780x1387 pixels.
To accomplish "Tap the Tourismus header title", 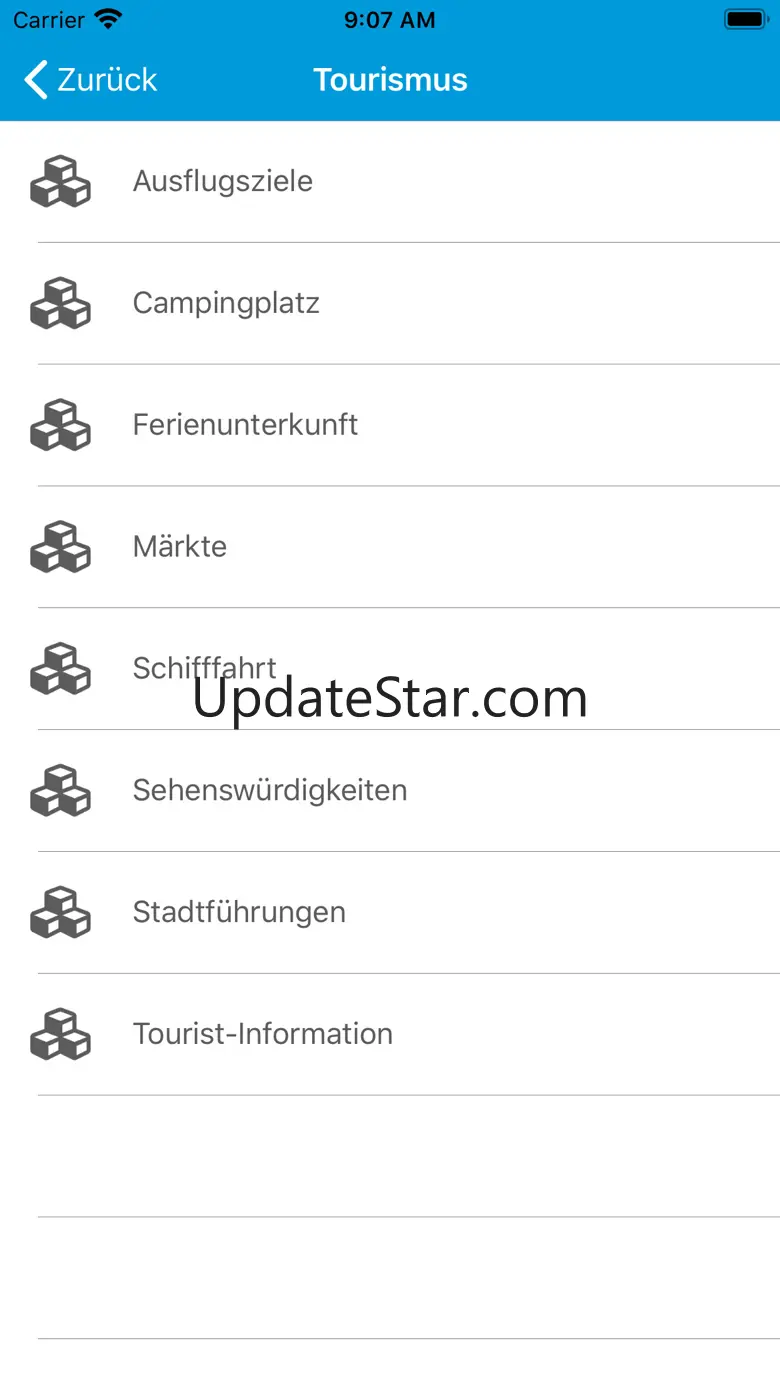I will pyautogui.click(x=390, y=80).
